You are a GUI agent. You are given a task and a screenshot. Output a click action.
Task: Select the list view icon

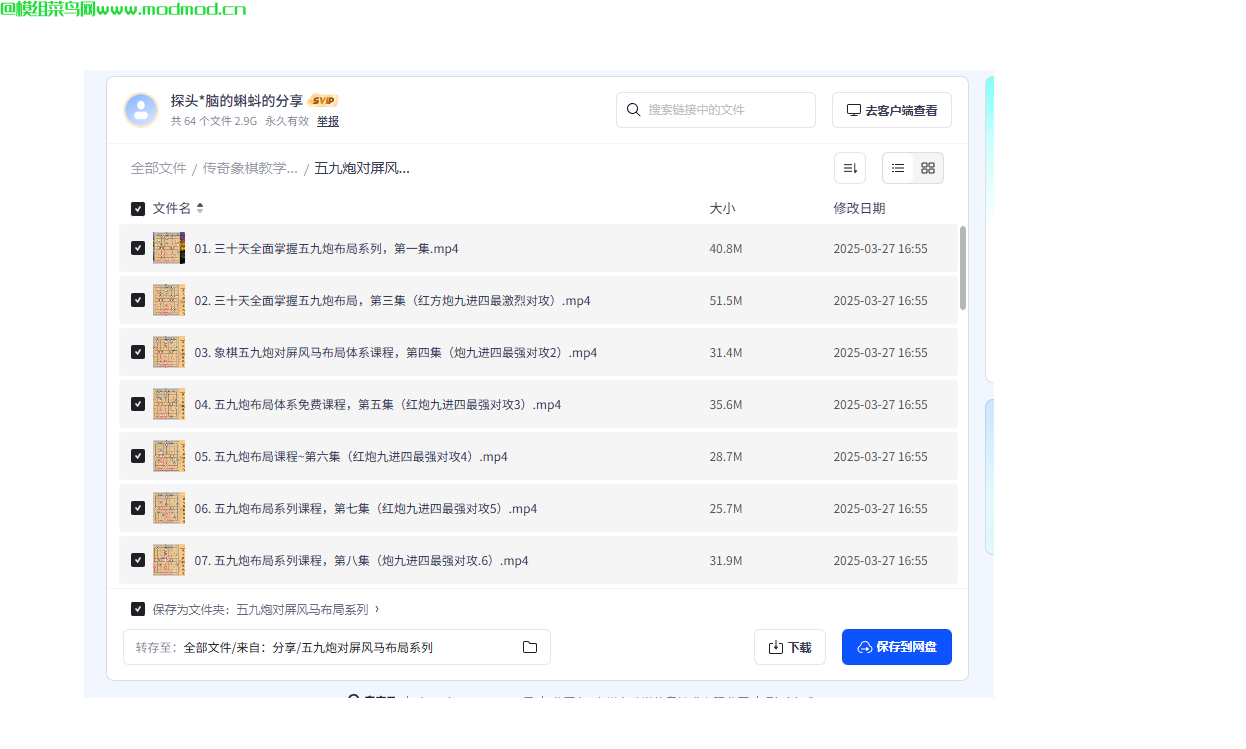[897, 168]
